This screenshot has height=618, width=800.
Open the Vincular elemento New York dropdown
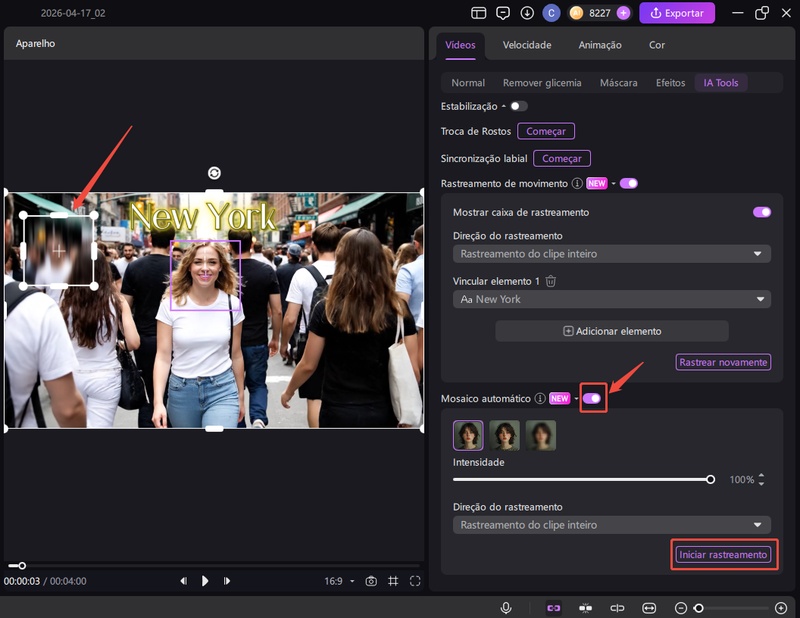click(612, 299)
